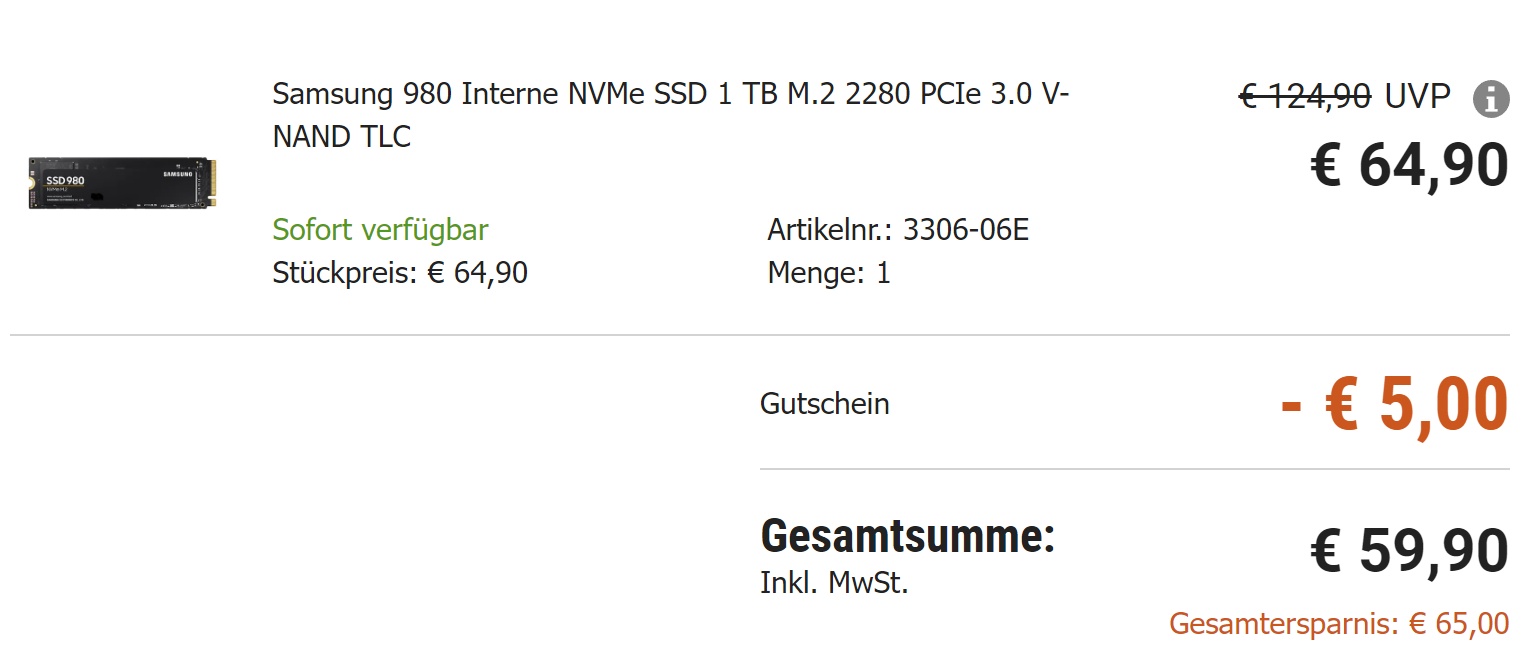The image size is (1537, 659).
Task: Click the Artikelnr.: 3306-06E text
Action: [898, 230]
